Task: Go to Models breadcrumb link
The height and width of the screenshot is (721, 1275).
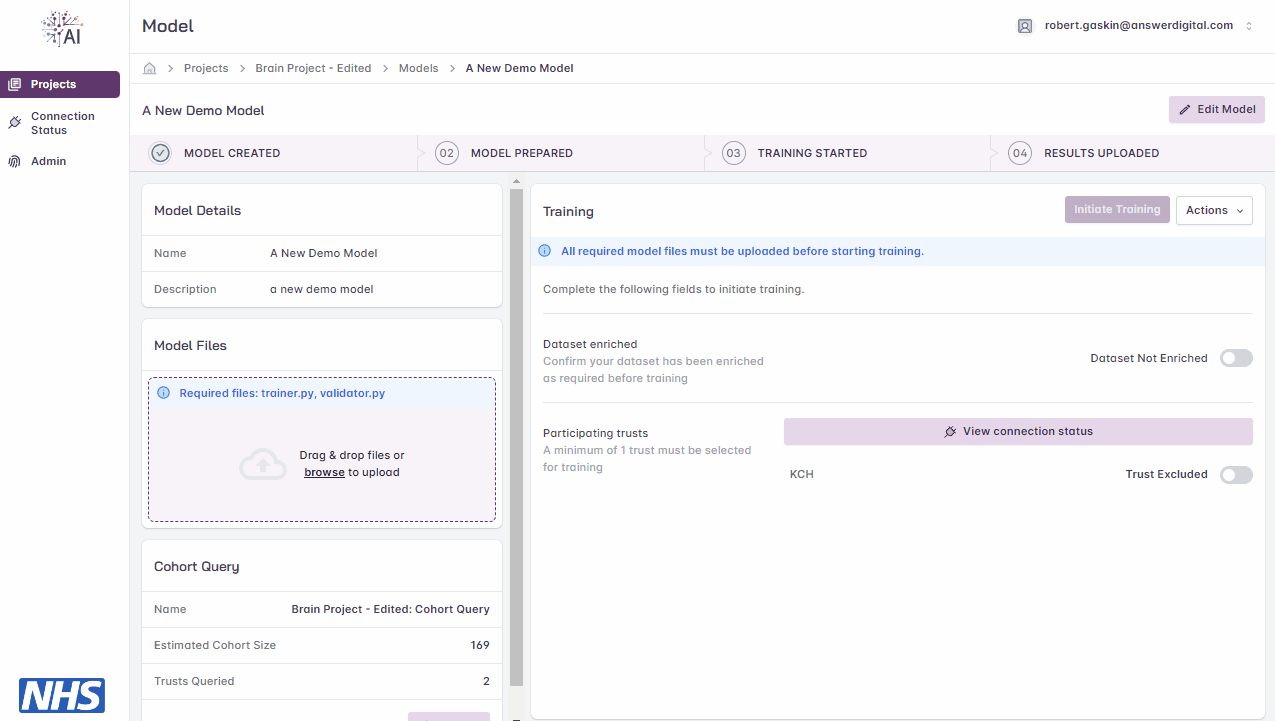Action: 418,68
